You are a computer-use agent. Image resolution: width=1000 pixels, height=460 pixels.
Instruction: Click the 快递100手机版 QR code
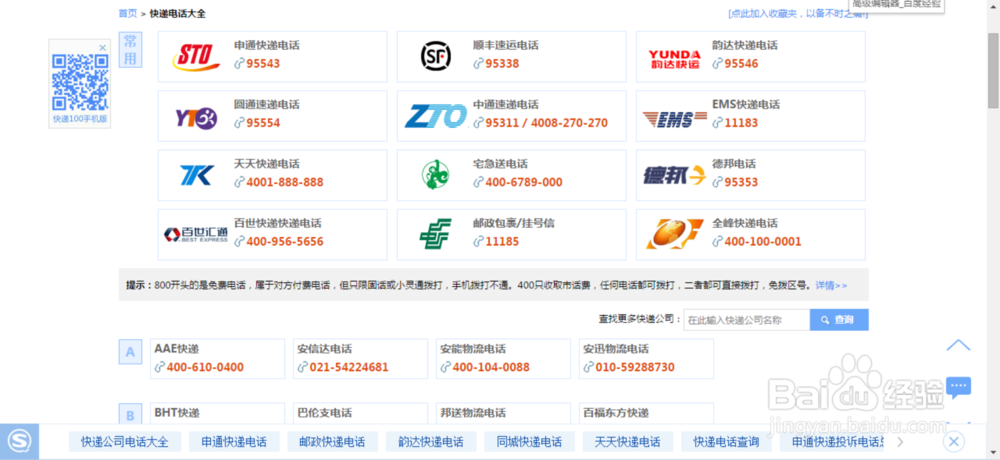click(x=80, y=82)
